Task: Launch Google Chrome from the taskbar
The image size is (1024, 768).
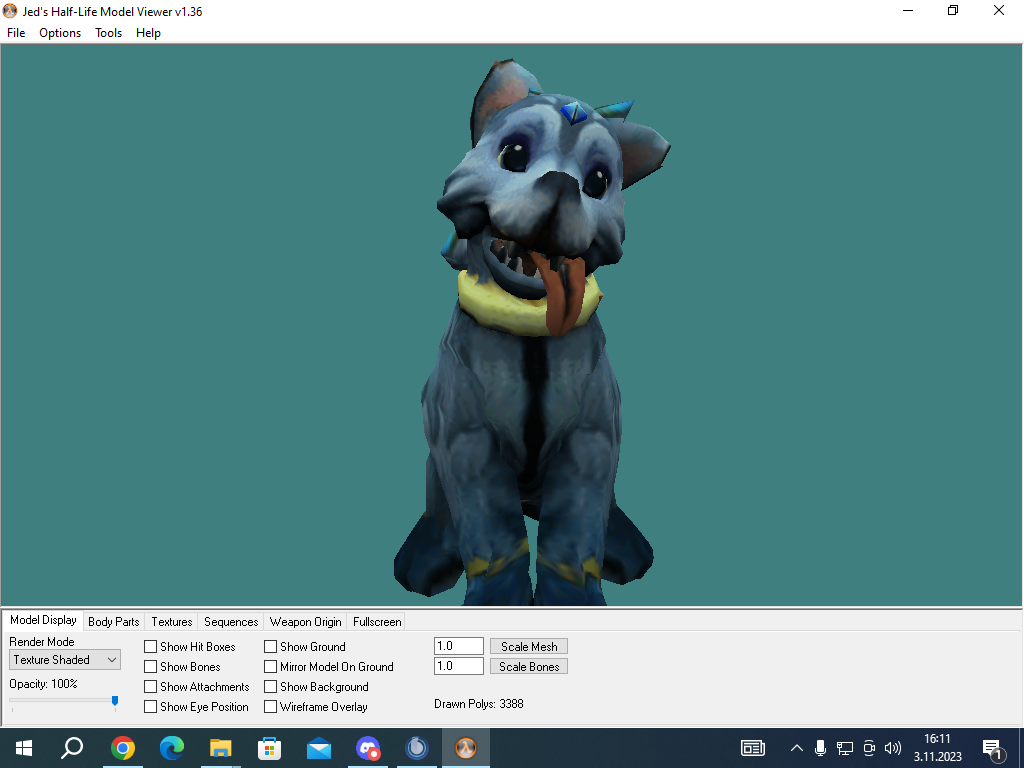Action: point(123,748)
